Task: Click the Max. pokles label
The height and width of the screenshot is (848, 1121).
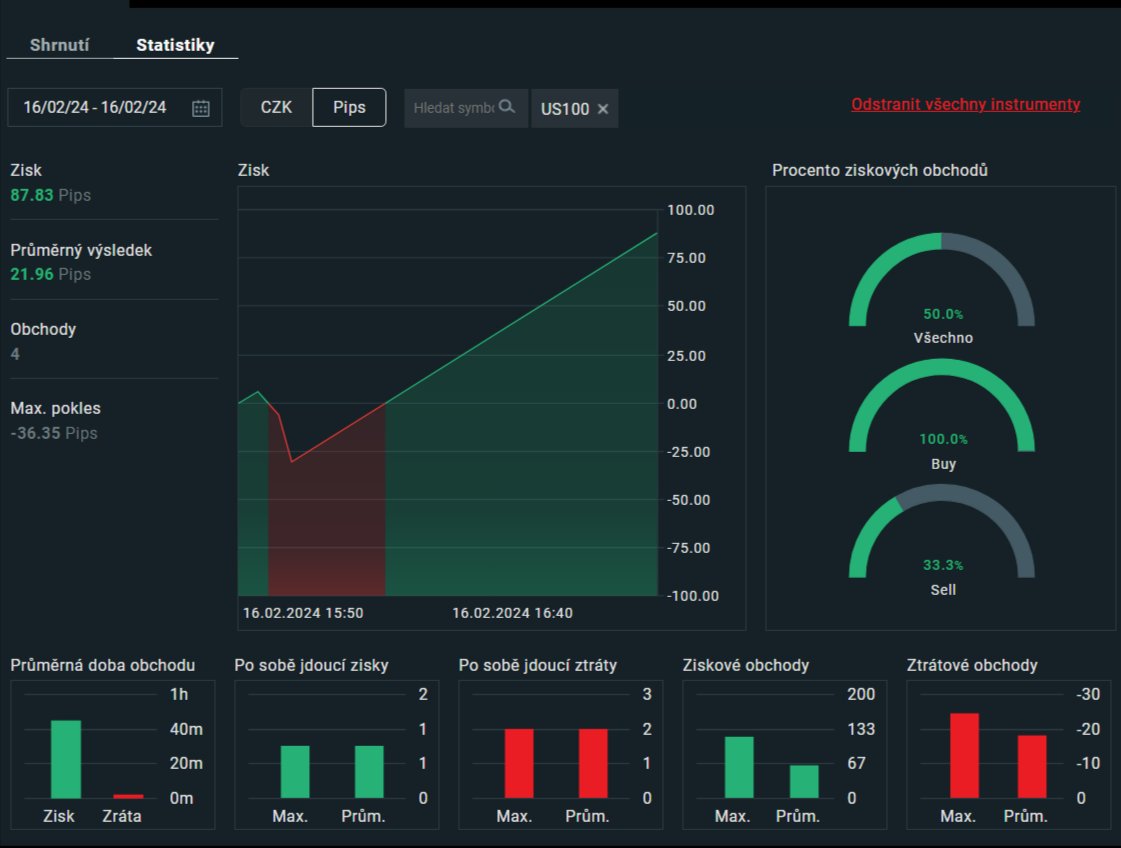Action: coord(56,408)
